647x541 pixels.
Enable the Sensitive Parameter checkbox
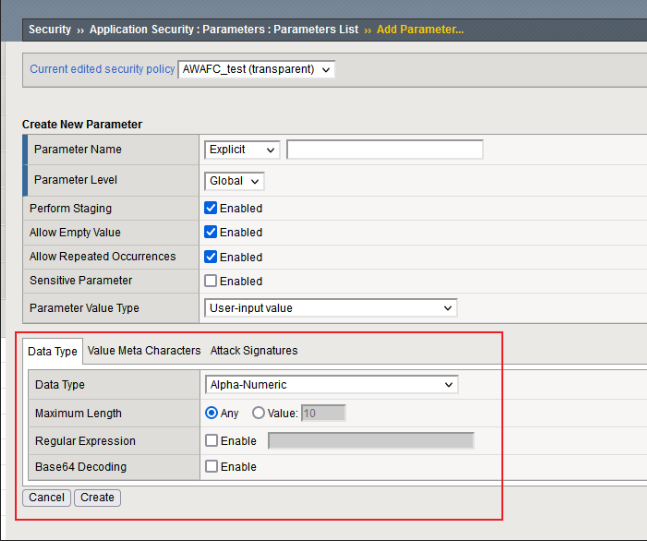[x=211, y=281]
